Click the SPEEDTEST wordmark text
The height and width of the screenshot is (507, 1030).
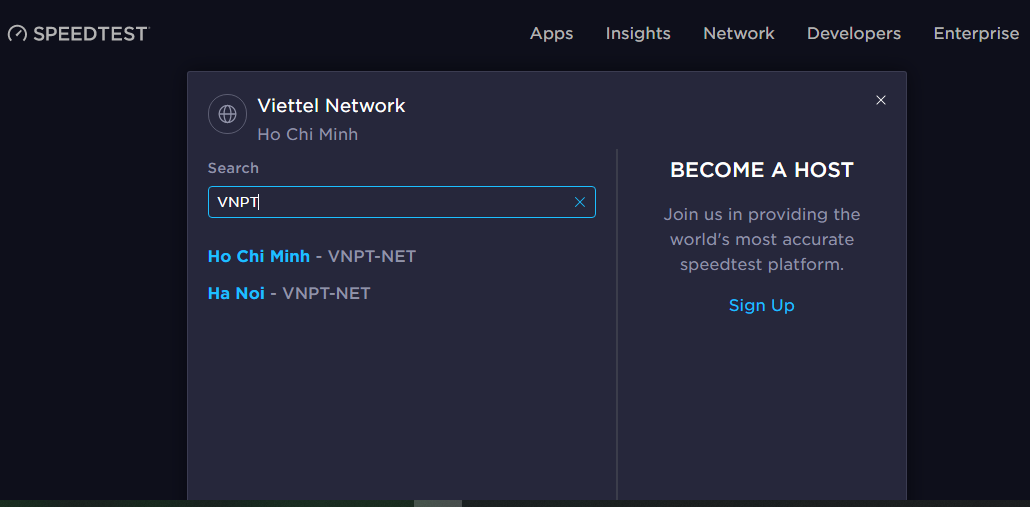90,34
